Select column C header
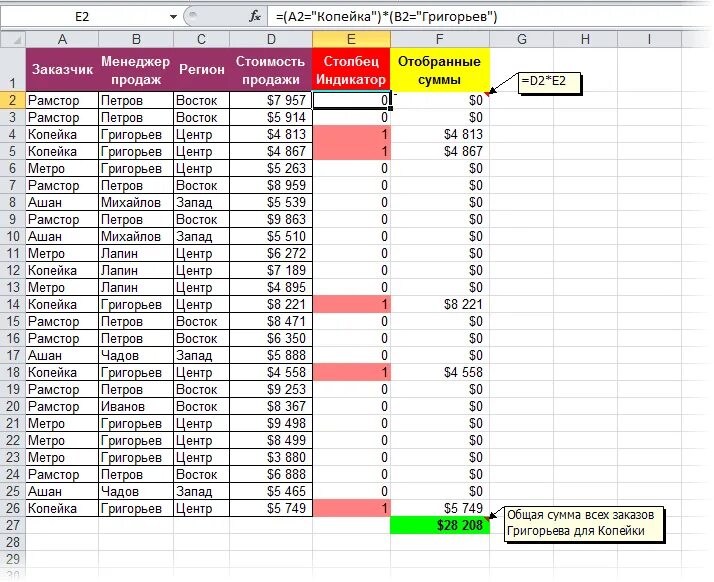 click(201, 39)
